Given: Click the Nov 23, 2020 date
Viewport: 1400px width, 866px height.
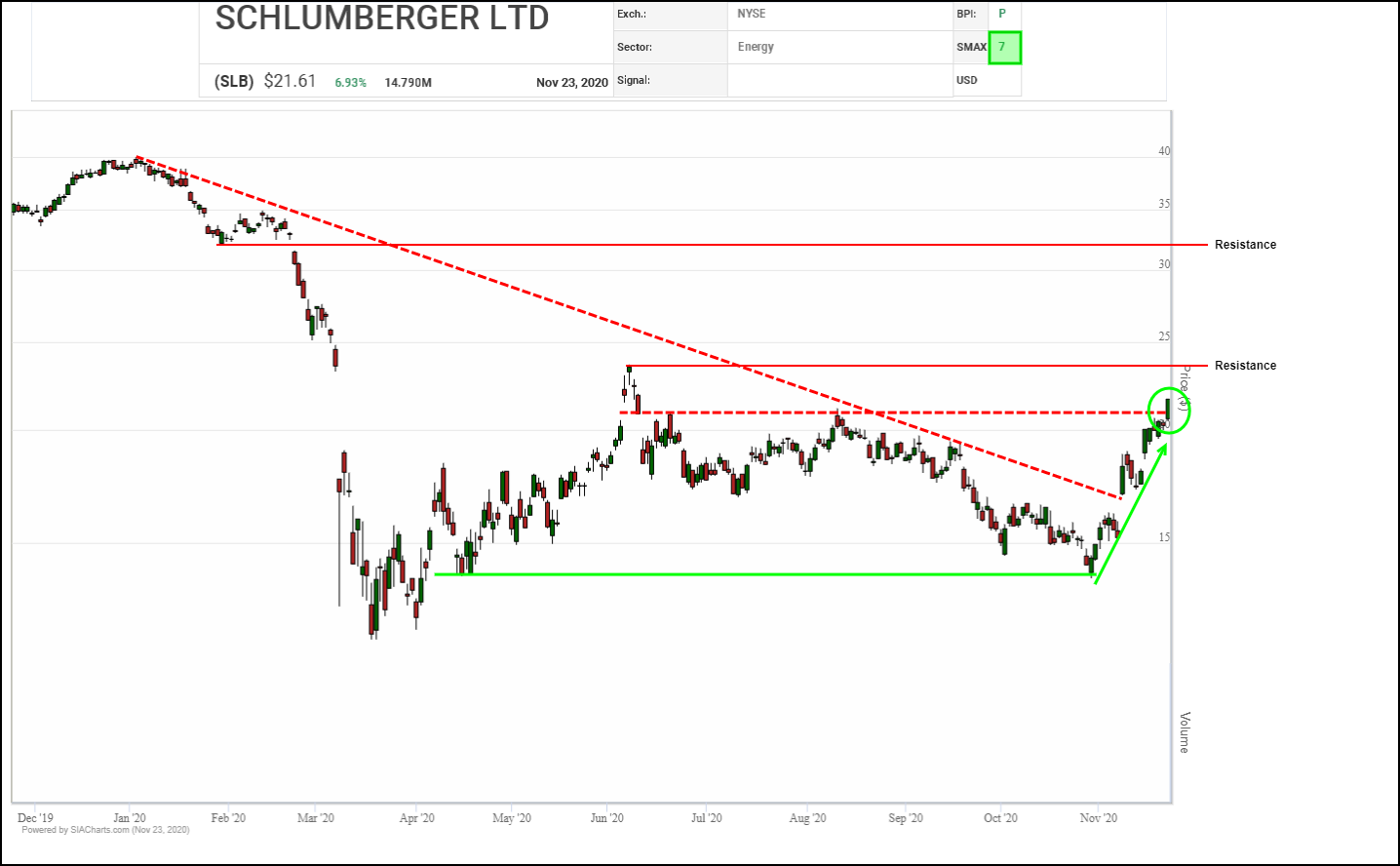Looking at the screenshot, I should pos(571,83).
